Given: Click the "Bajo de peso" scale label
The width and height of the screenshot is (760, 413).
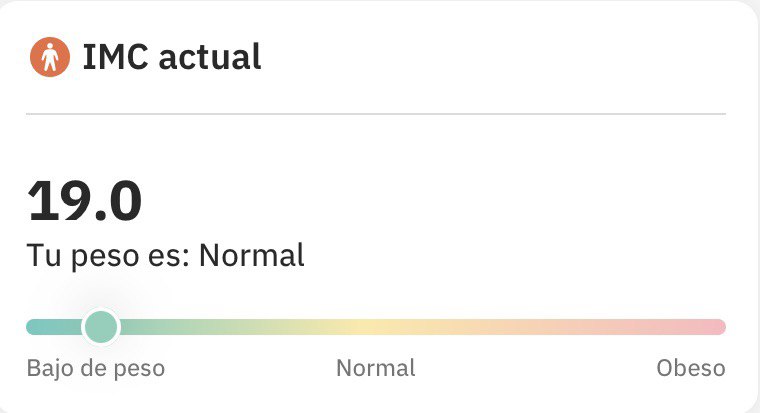Looking at the screenshot, I should tap(95, 368).
